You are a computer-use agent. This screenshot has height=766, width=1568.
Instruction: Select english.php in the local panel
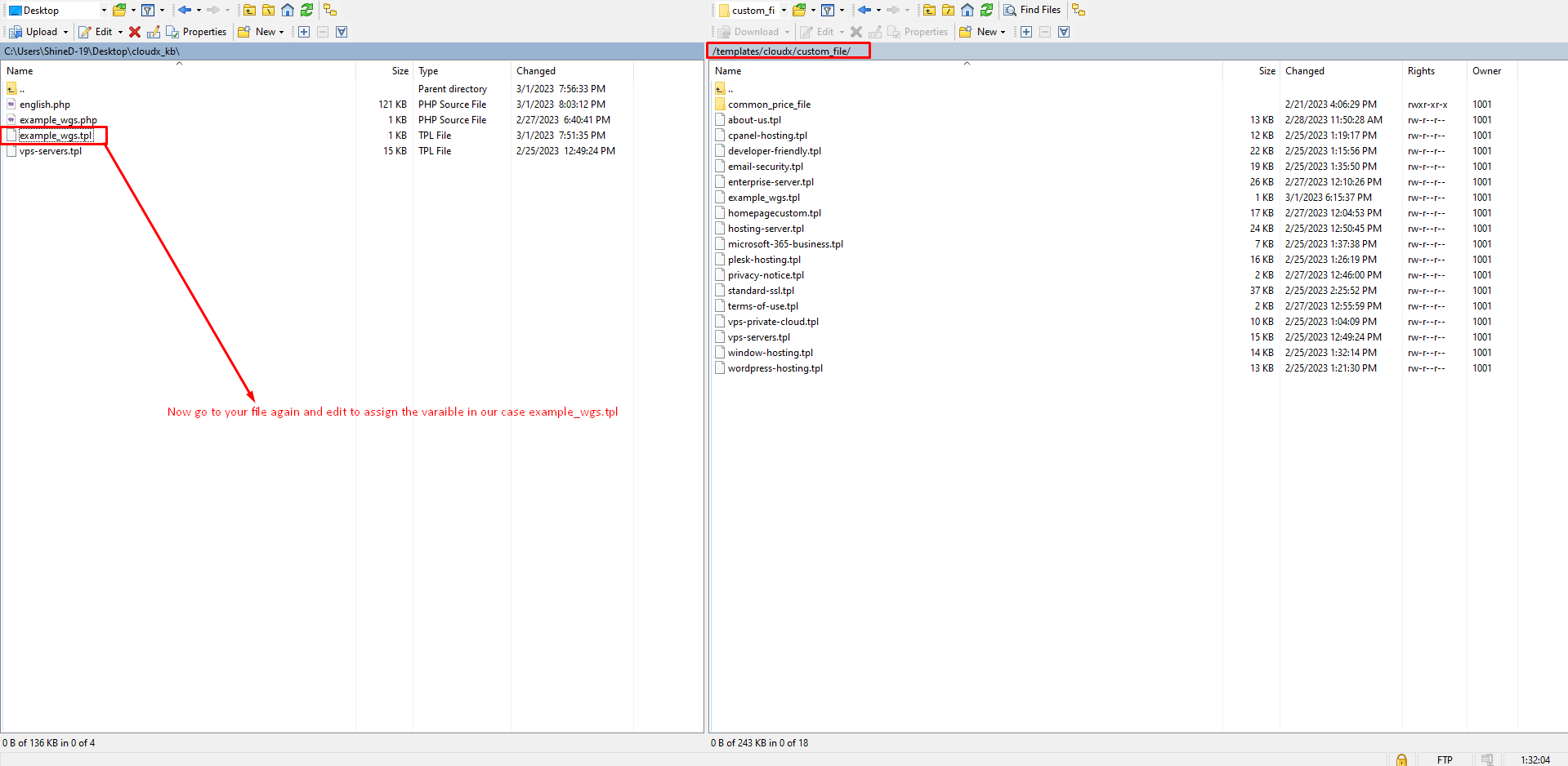(45, 105)
